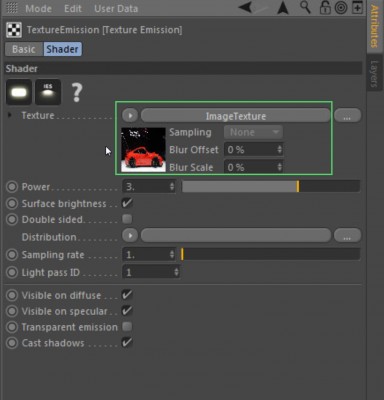
Task: Click the Sampling rate animation dot
Action: point(12,255)
